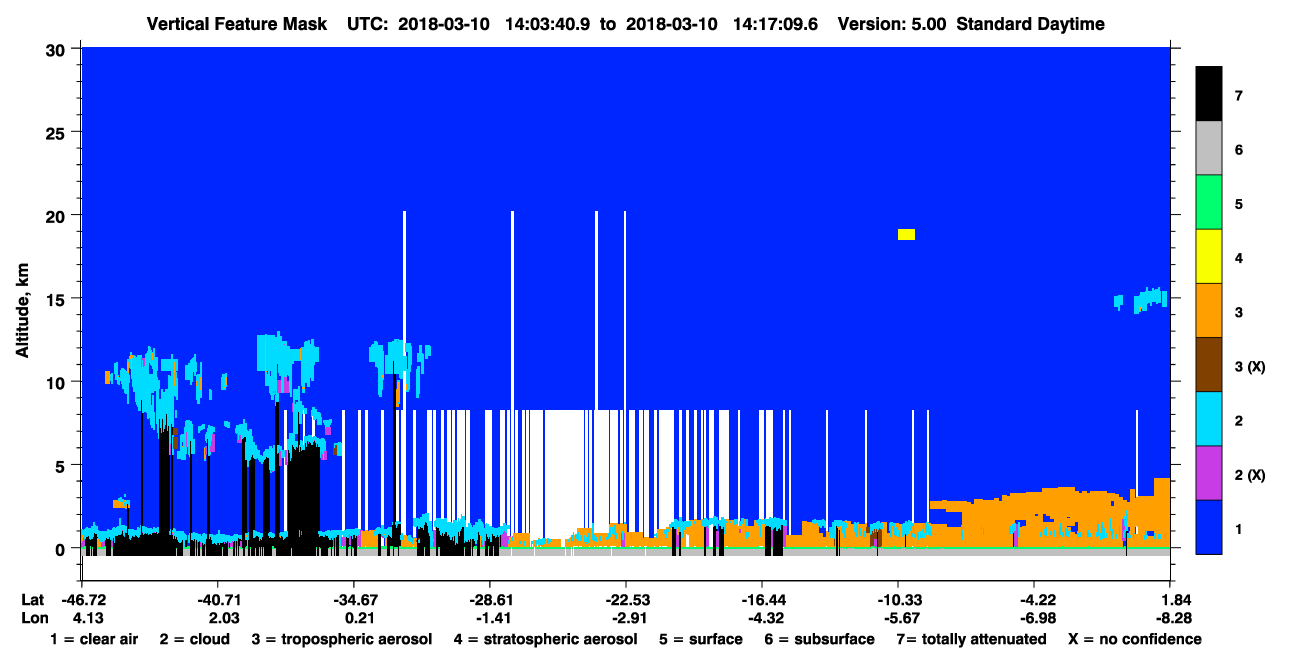The image size is (1300, 667).
Task: Pick the magenta 2 (X) colorbar swatch
Action: (x=1209, y=472)
